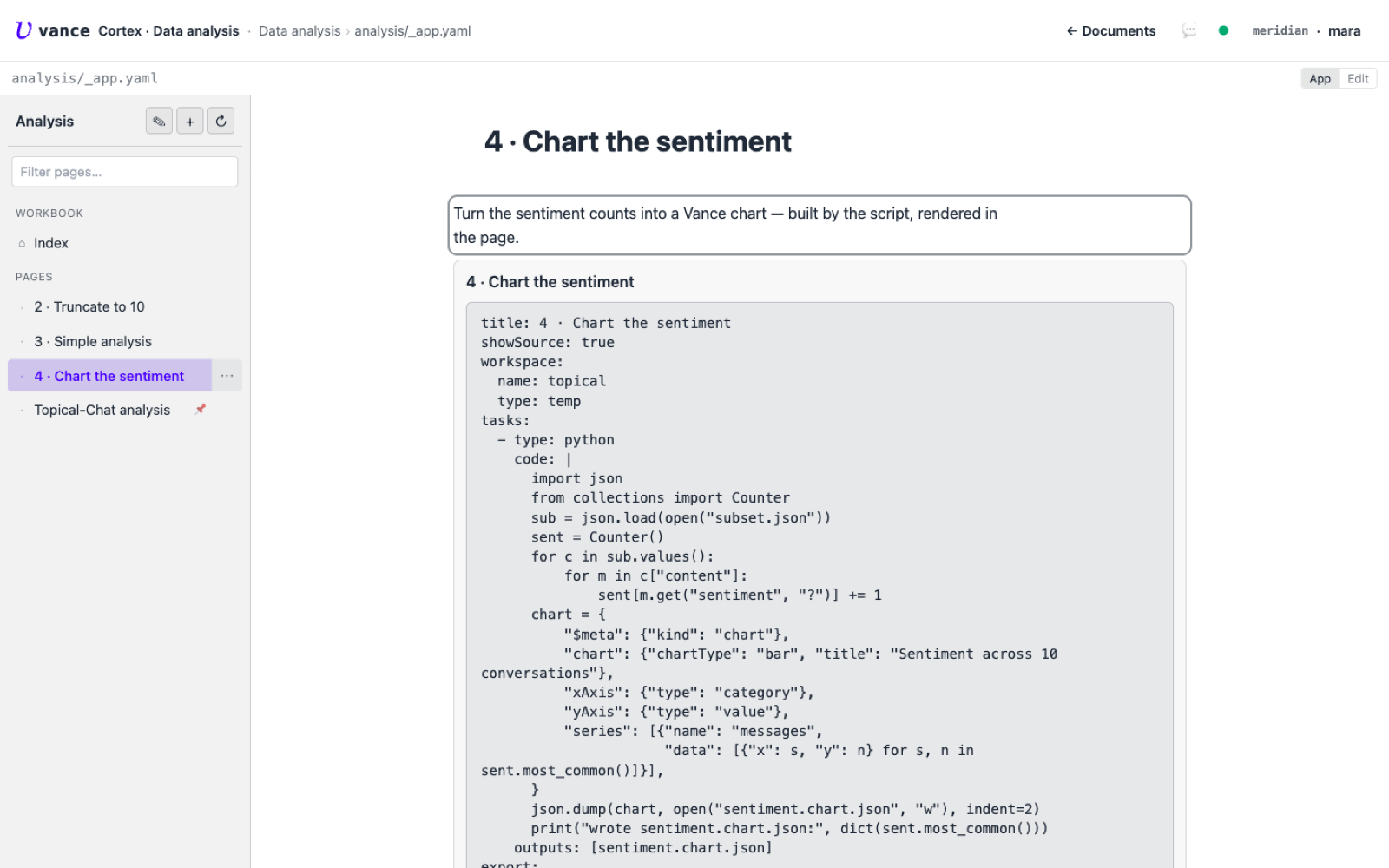This screenshot has width=1389, height=868.
Task: Click the 'name: topical' code line
Action: pyautogui.click(x=551, y=381)
